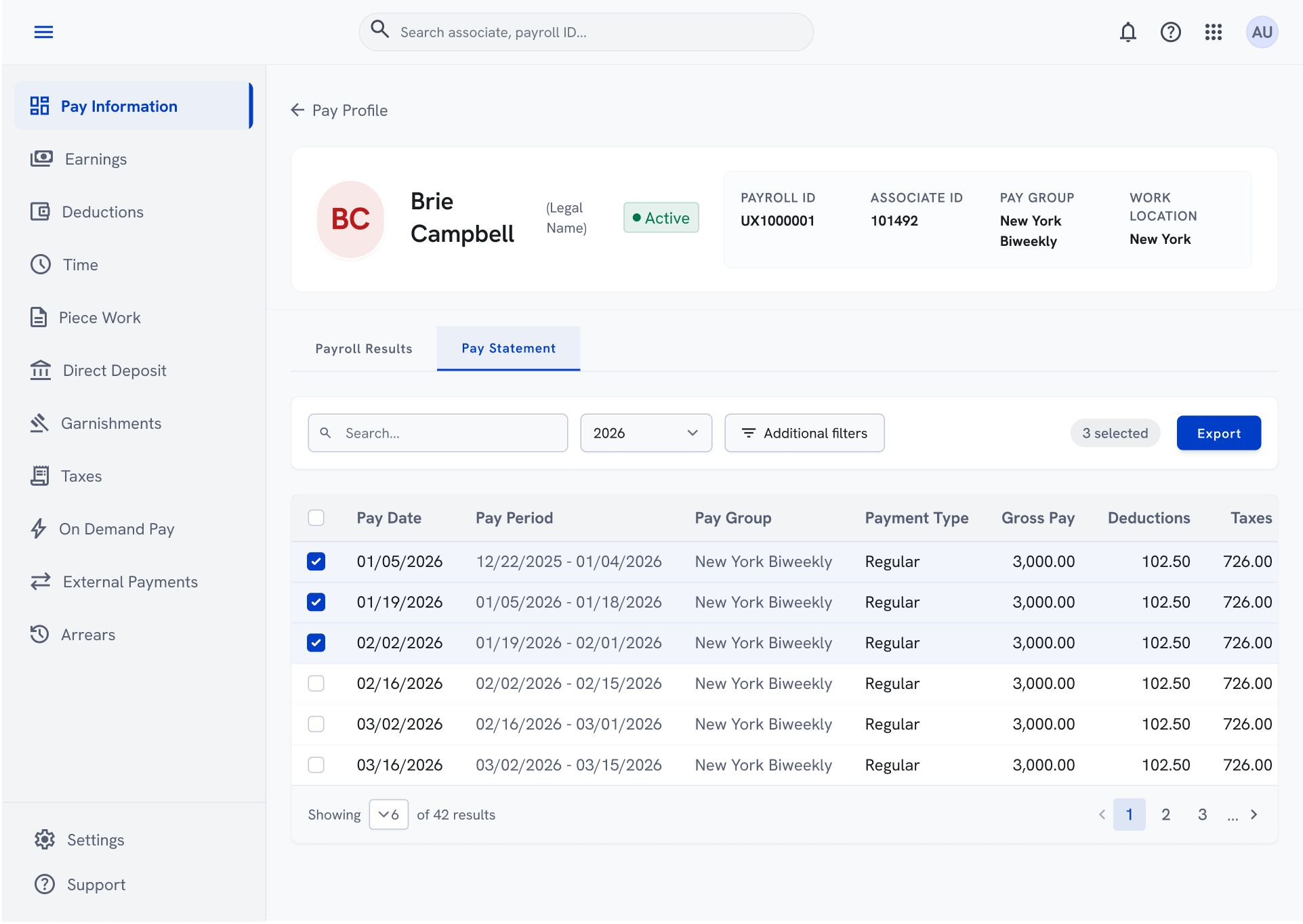This screenshot has height=924, width=1303.
Task: Check the 02/16/2026 pay date row
Action: coord(316,684)
